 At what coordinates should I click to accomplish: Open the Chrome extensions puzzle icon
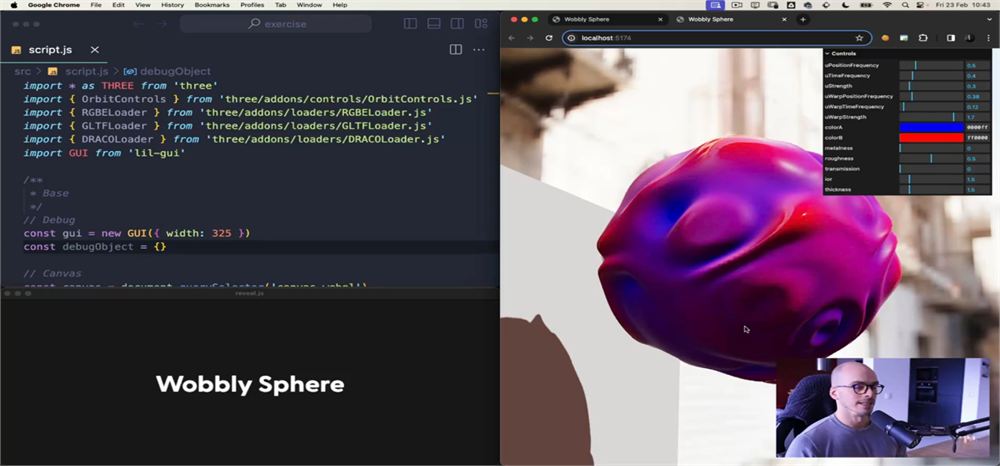pyautogui.click(x=923, y=38)
